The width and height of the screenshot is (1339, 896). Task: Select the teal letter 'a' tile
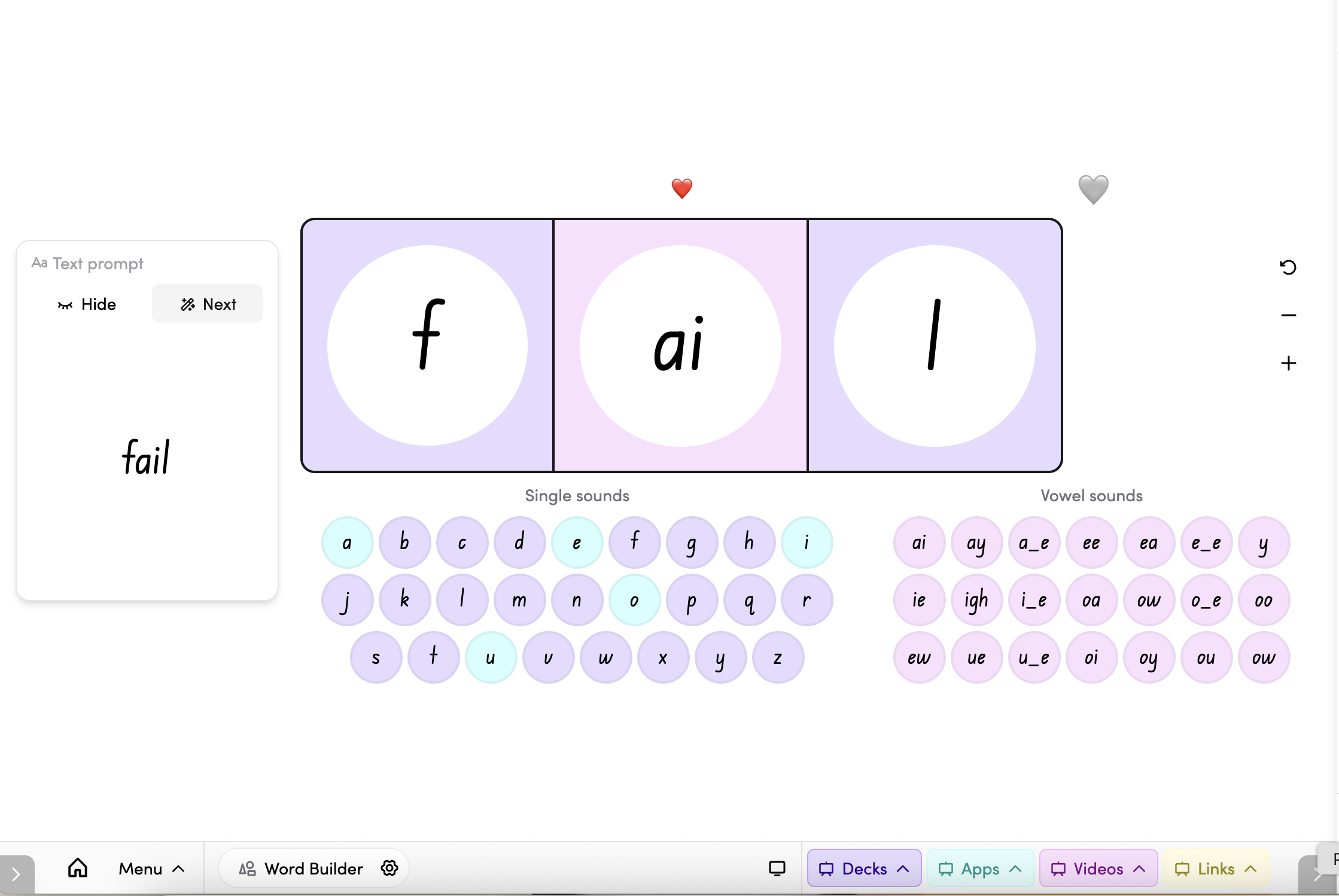347,543
